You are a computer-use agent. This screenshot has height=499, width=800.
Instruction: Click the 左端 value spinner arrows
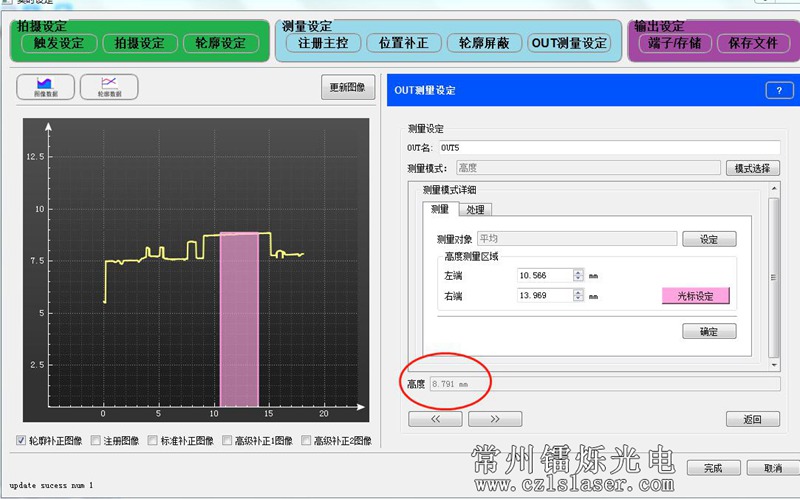pos(577,275)
